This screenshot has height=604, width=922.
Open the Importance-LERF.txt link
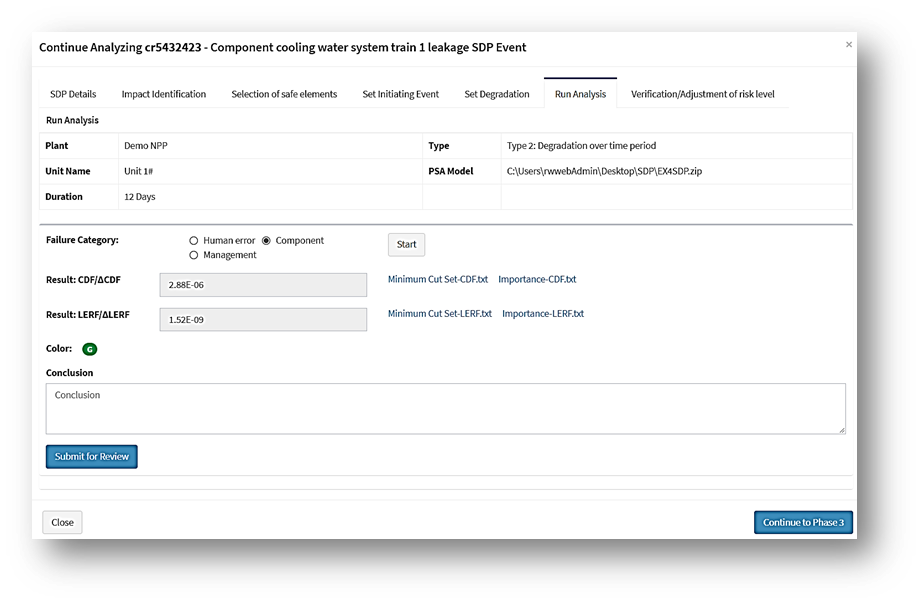tap(543, 314)
